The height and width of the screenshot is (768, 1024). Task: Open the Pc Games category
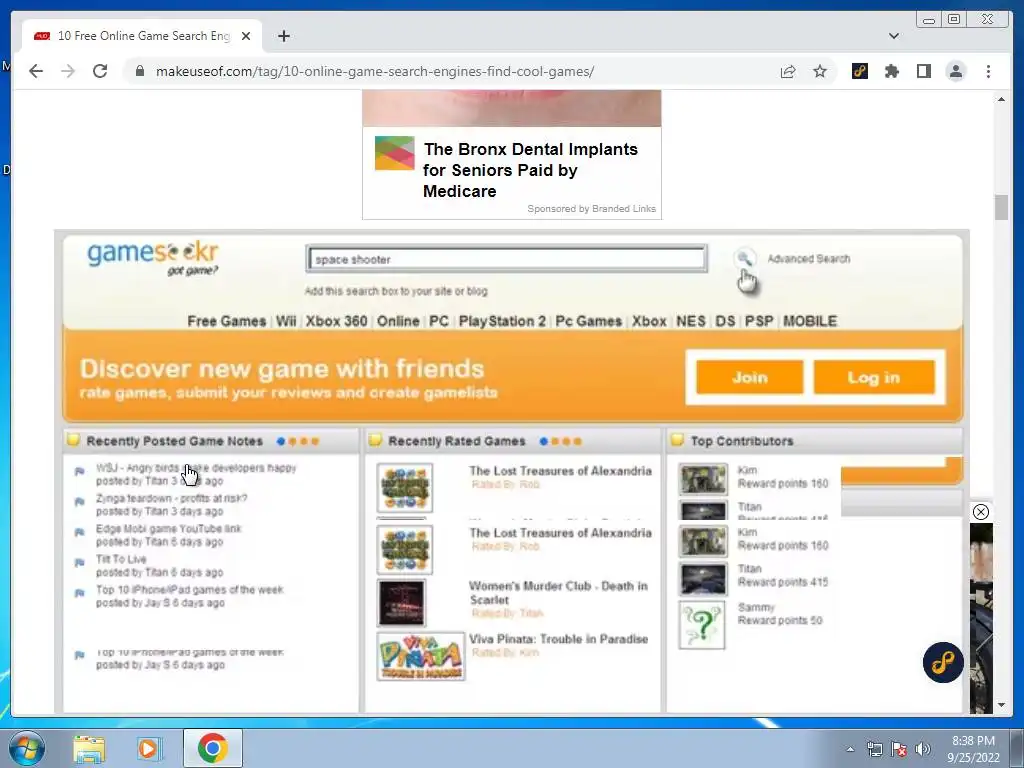(x=588, y=321)
